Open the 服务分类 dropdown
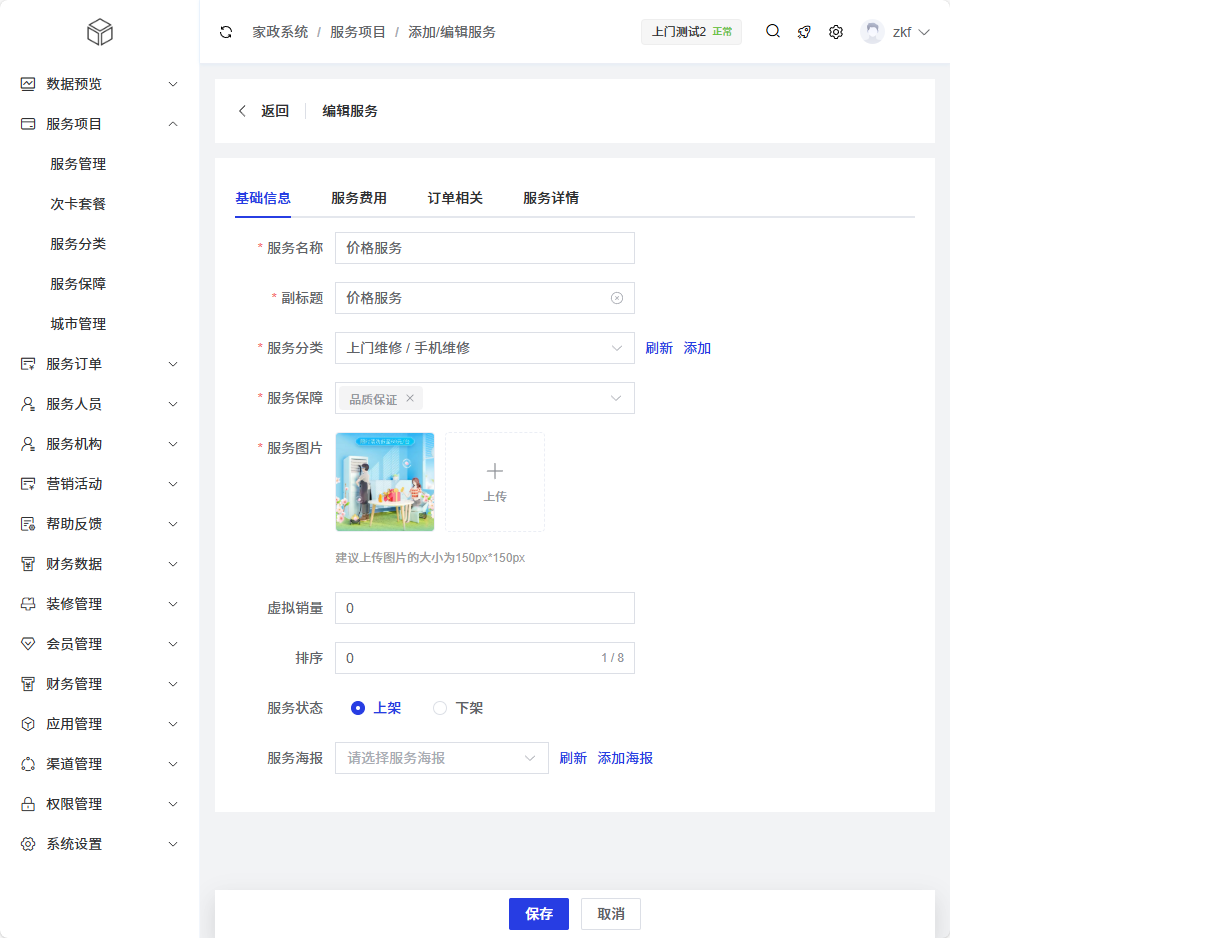Viewport: 1211px width, 938px height. point(485,348)
